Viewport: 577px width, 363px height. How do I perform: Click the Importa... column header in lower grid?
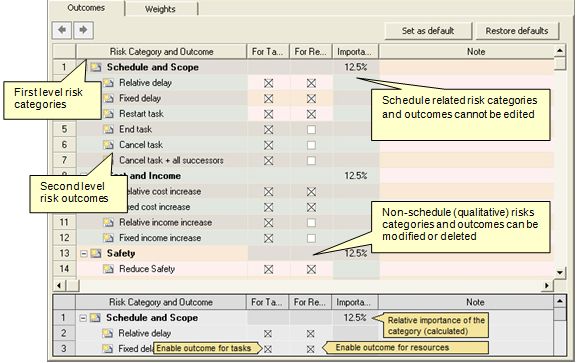coord(355,302)
